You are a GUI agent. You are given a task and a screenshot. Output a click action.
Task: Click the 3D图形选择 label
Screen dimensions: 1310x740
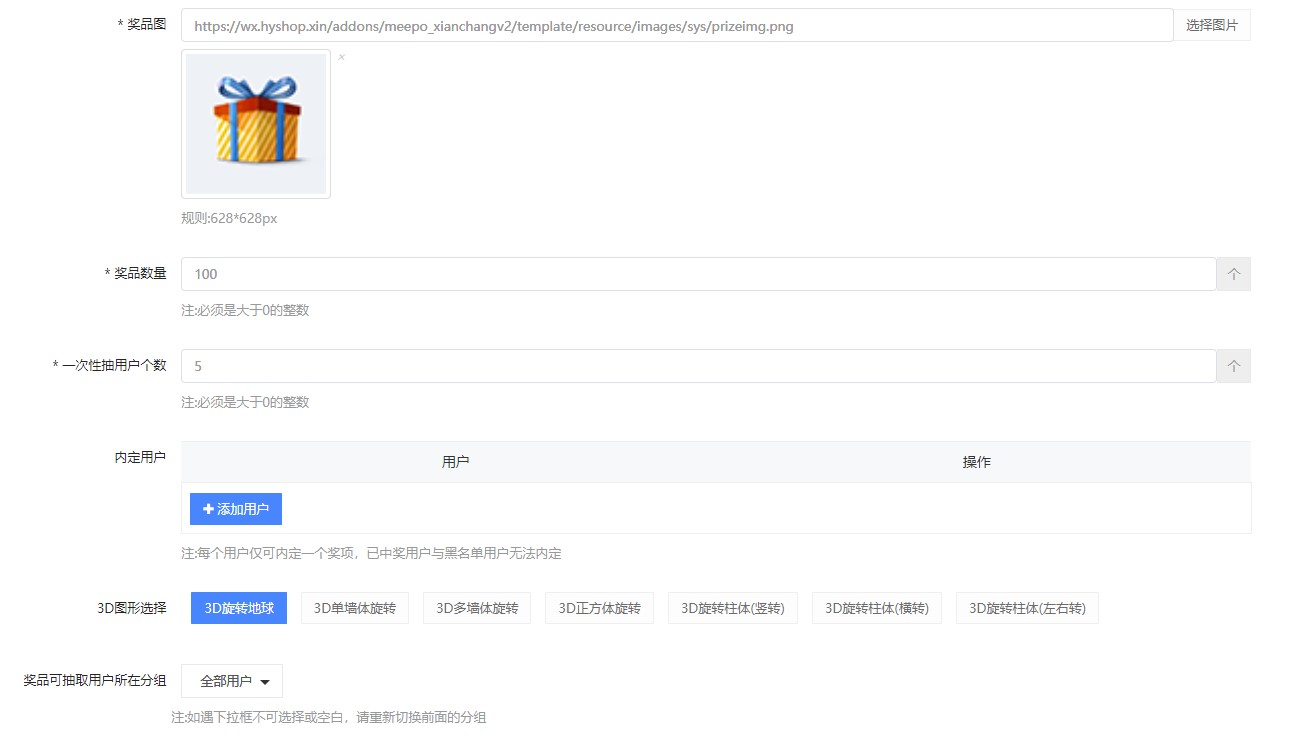point(132,608)
